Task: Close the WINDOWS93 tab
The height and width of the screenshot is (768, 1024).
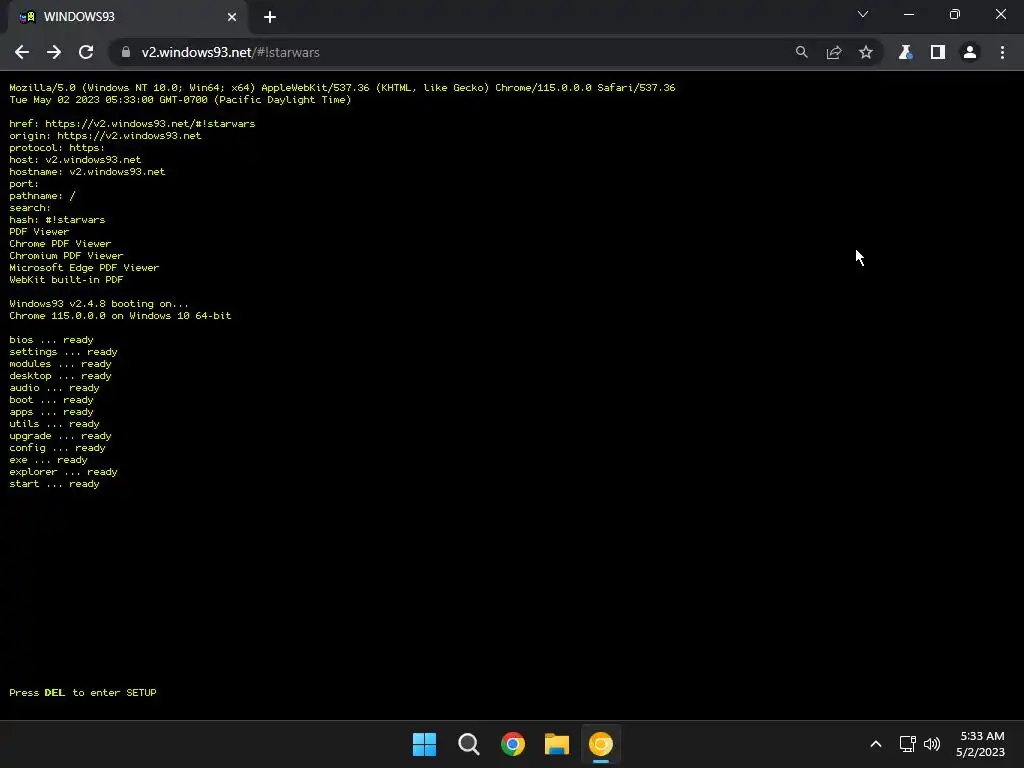Action: (x=232, y=17)
